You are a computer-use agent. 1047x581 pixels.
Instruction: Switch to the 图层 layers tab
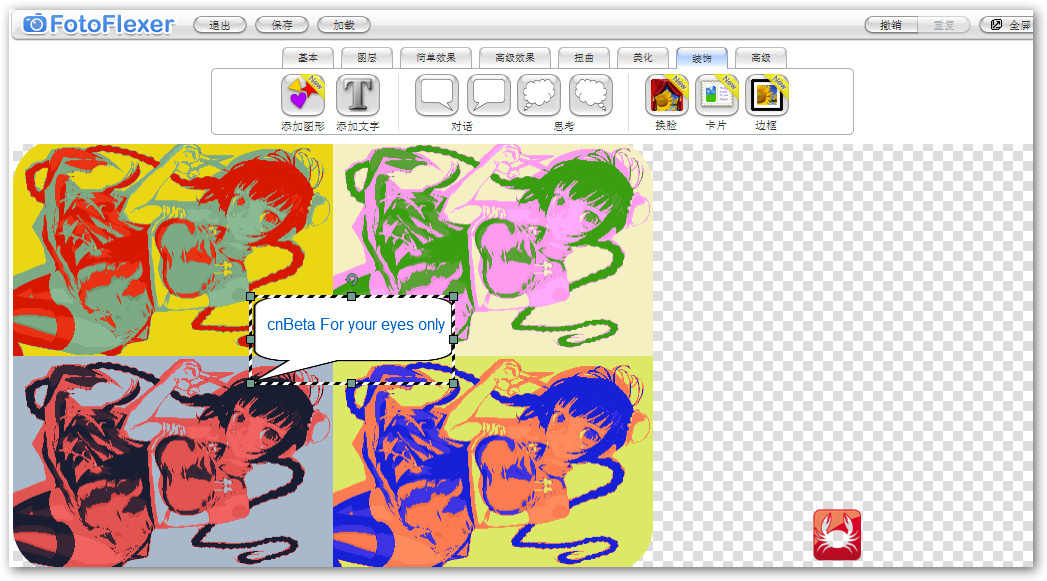(x=367, y=58)
